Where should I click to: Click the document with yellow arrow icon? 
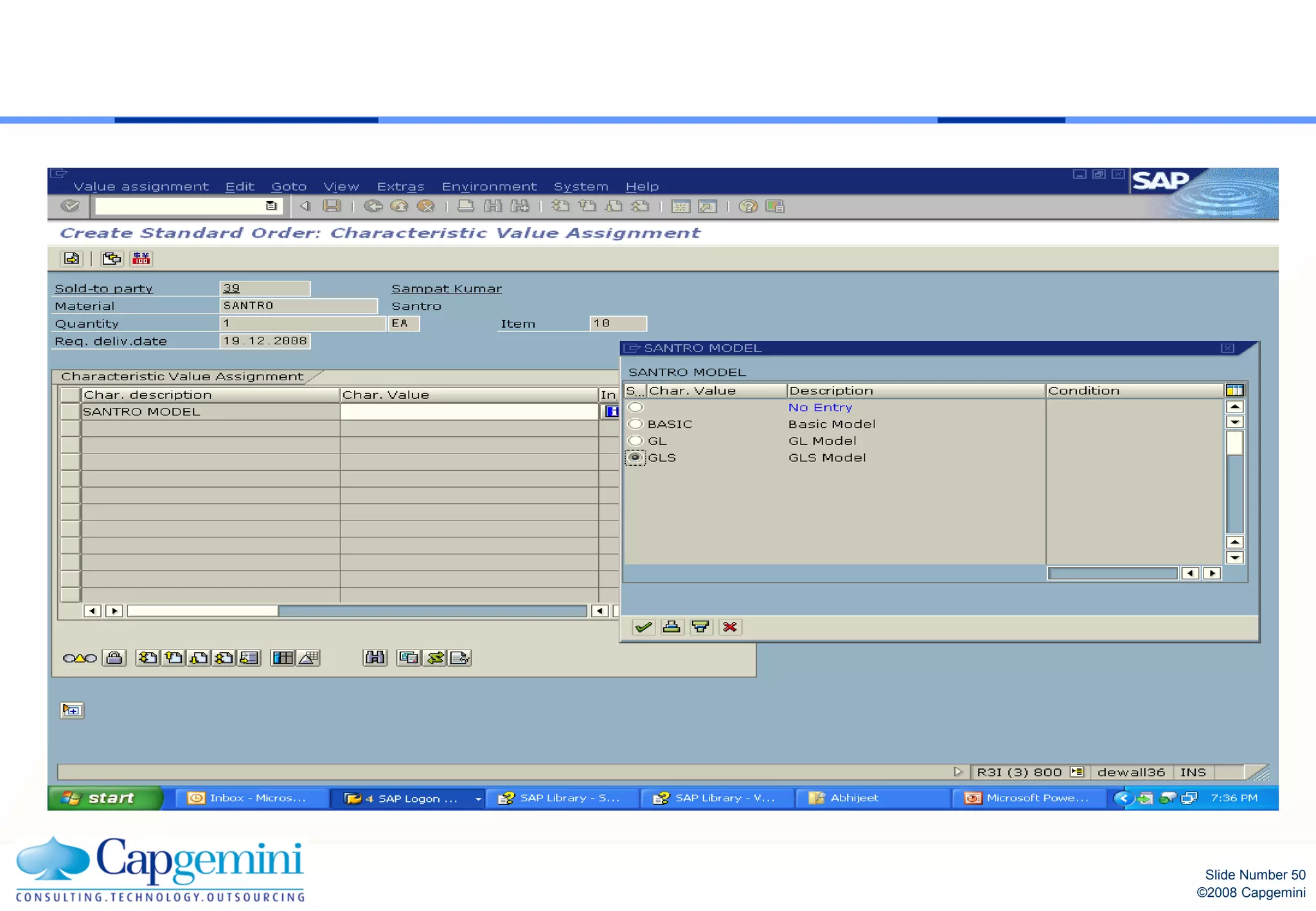(x=71, y=258)
